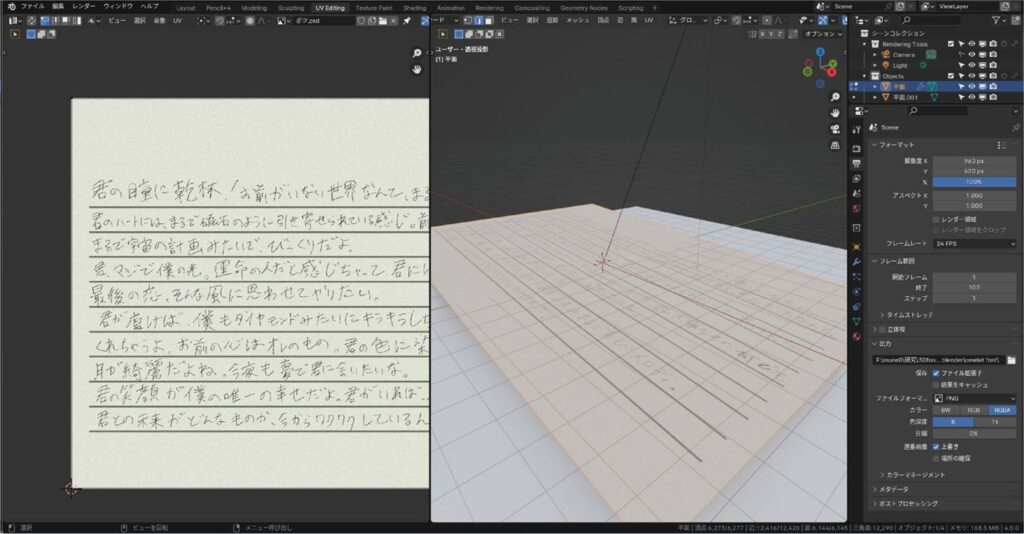Adjust the resolution 100% slider
The image size is (1024, 534).
coord(974,181)
